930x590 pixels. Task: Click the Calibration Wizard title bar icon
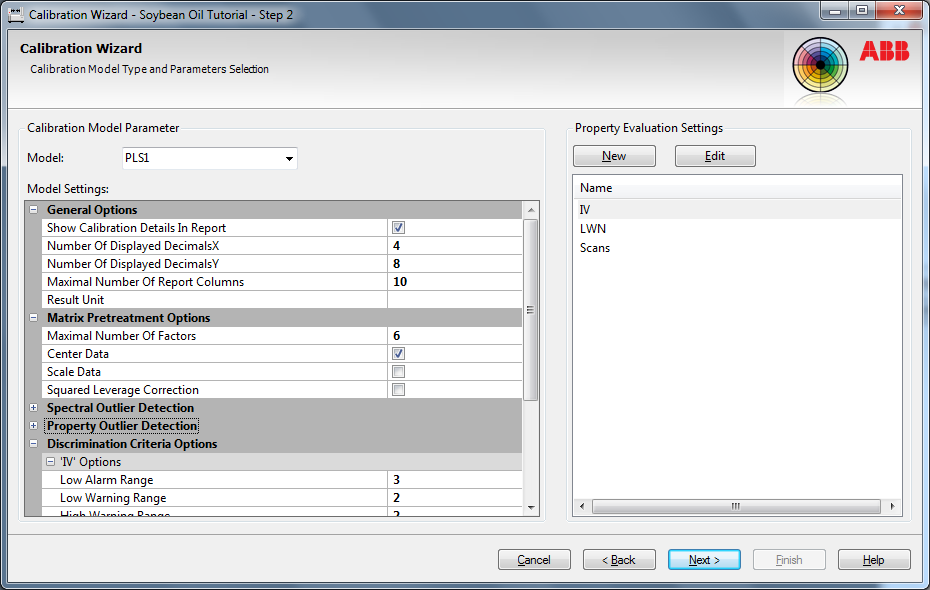click(x=16, y=14)
